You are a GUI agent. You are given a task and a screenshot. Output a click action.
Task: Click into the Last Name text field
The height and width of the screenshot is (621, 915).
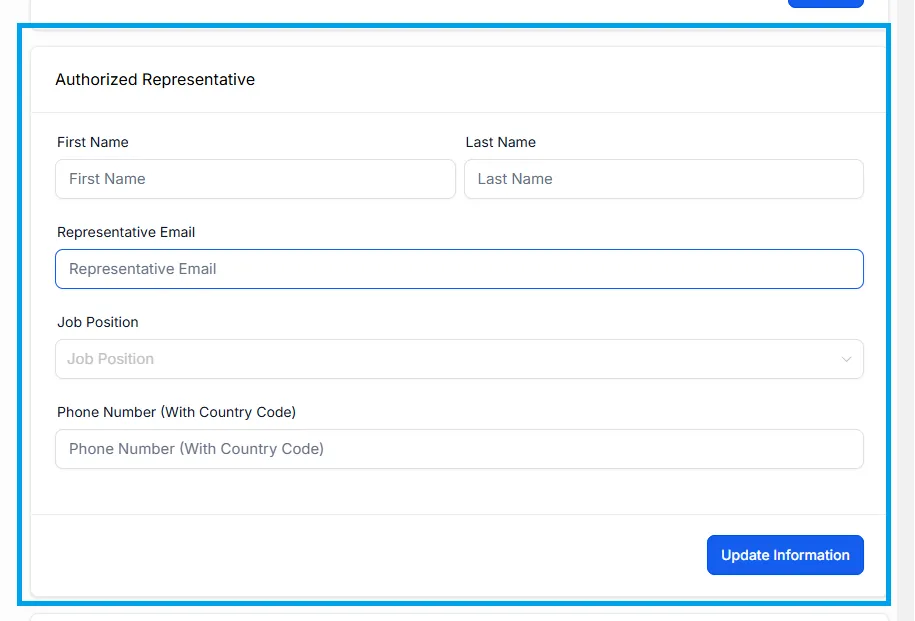click(663, 179)
